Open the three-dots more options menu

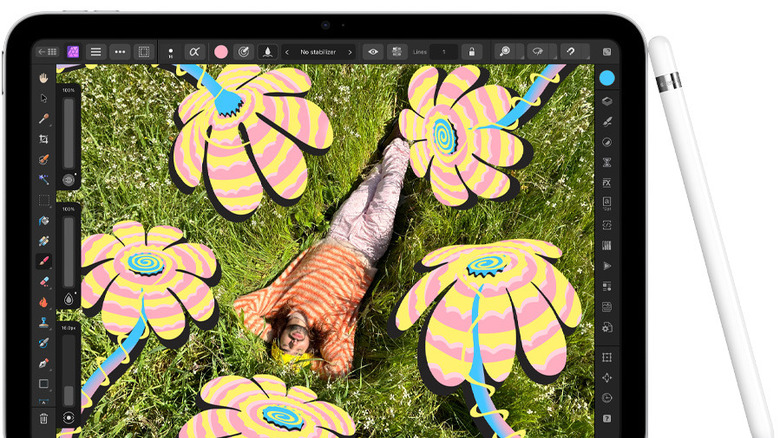(120, 51)
